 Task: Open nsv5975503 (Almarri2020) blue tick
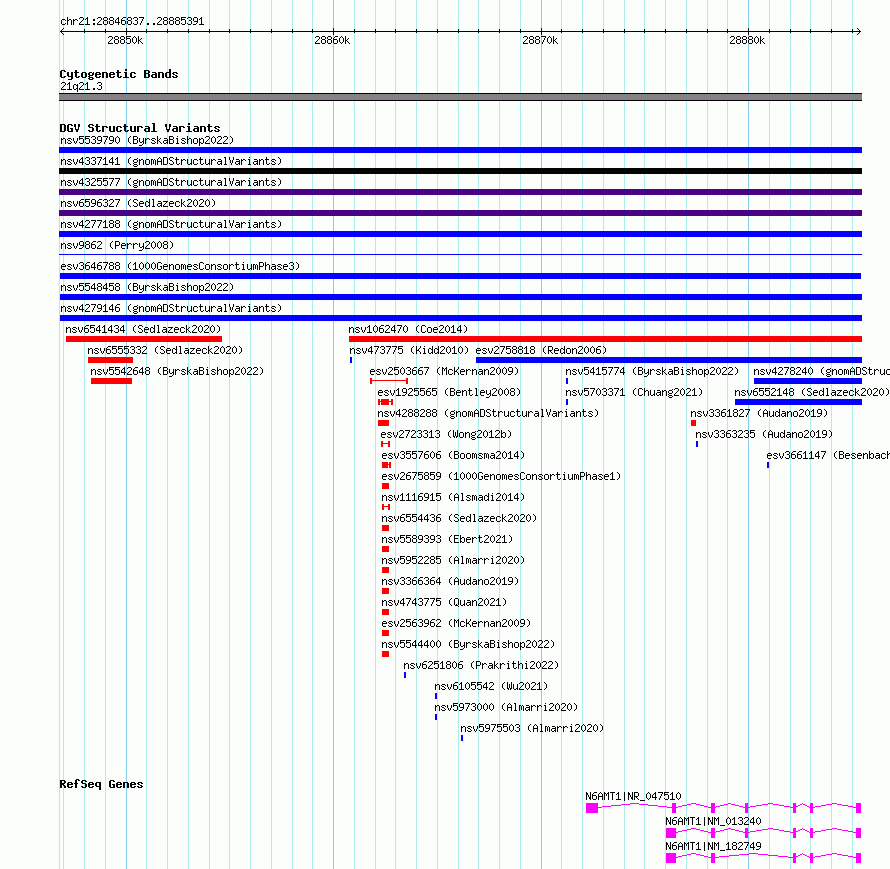point(462,738)
